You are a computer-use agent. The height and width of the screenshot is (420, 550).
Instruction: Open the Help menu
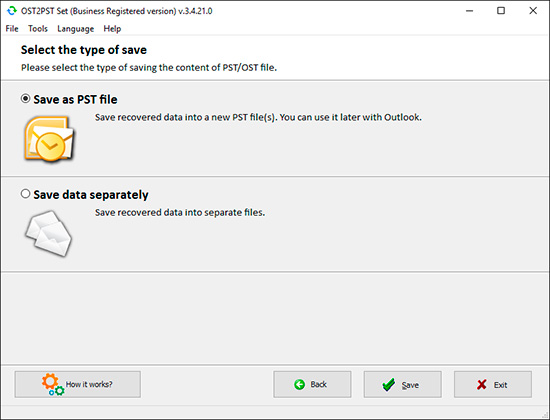click(112, 29)
